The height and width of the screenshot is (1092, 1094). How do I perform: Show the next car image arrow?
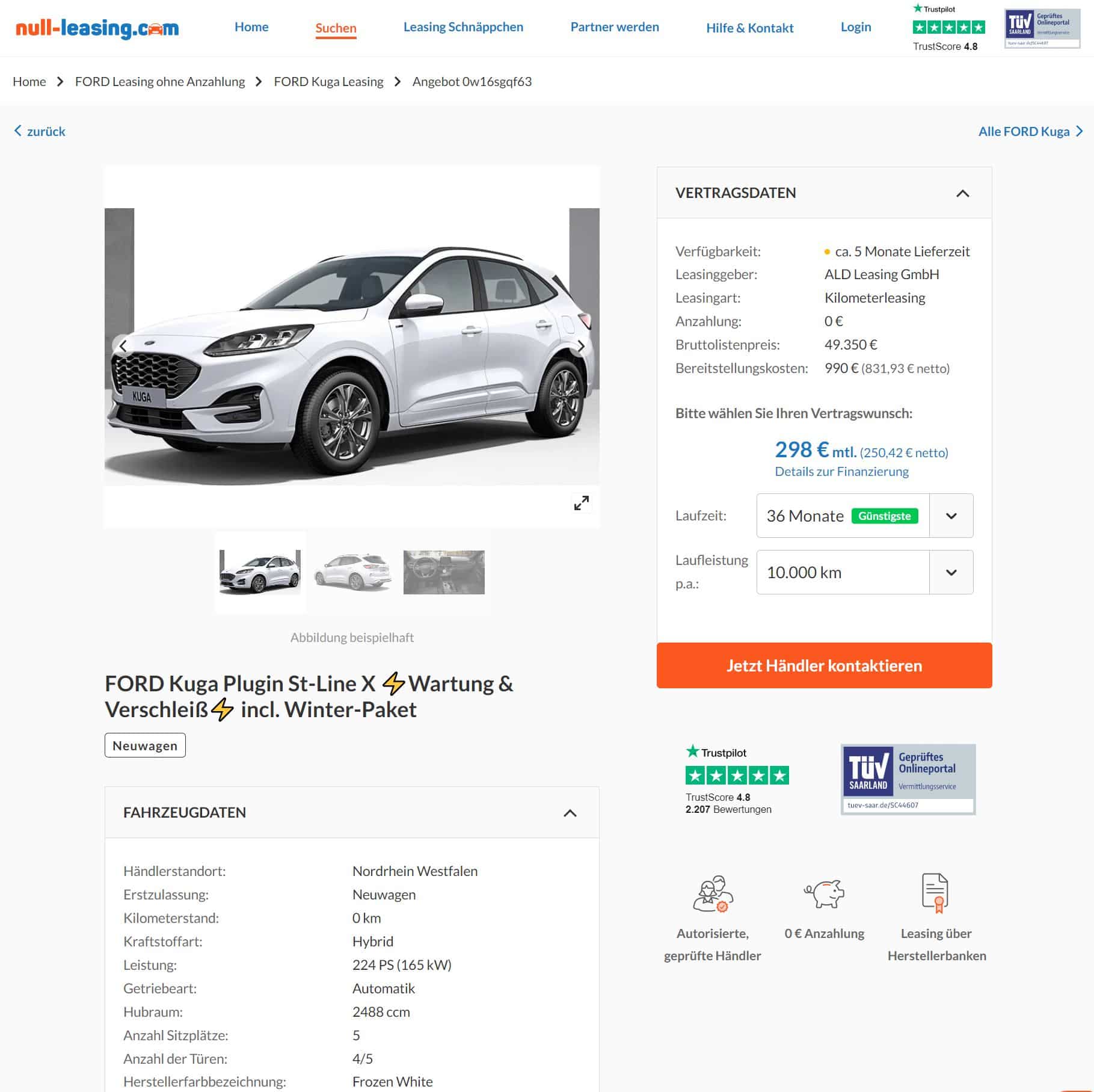pos(581,346)
